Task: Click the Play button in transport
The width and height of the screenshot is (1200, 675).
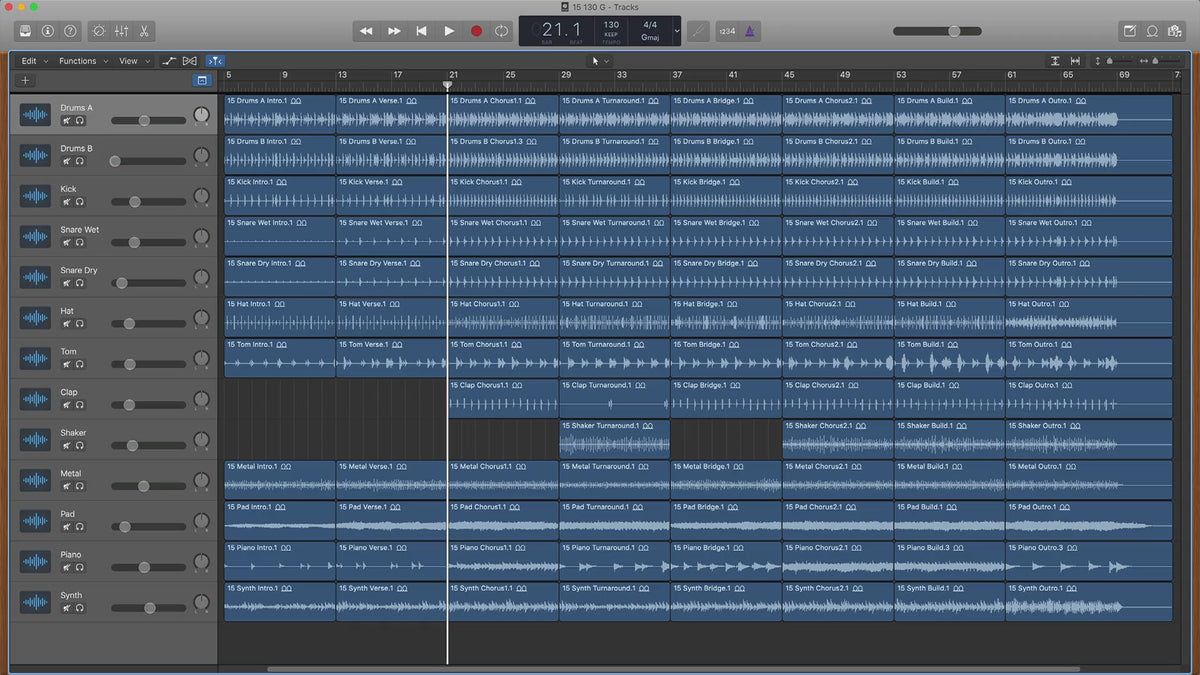Action: click(x=449, y=31)
